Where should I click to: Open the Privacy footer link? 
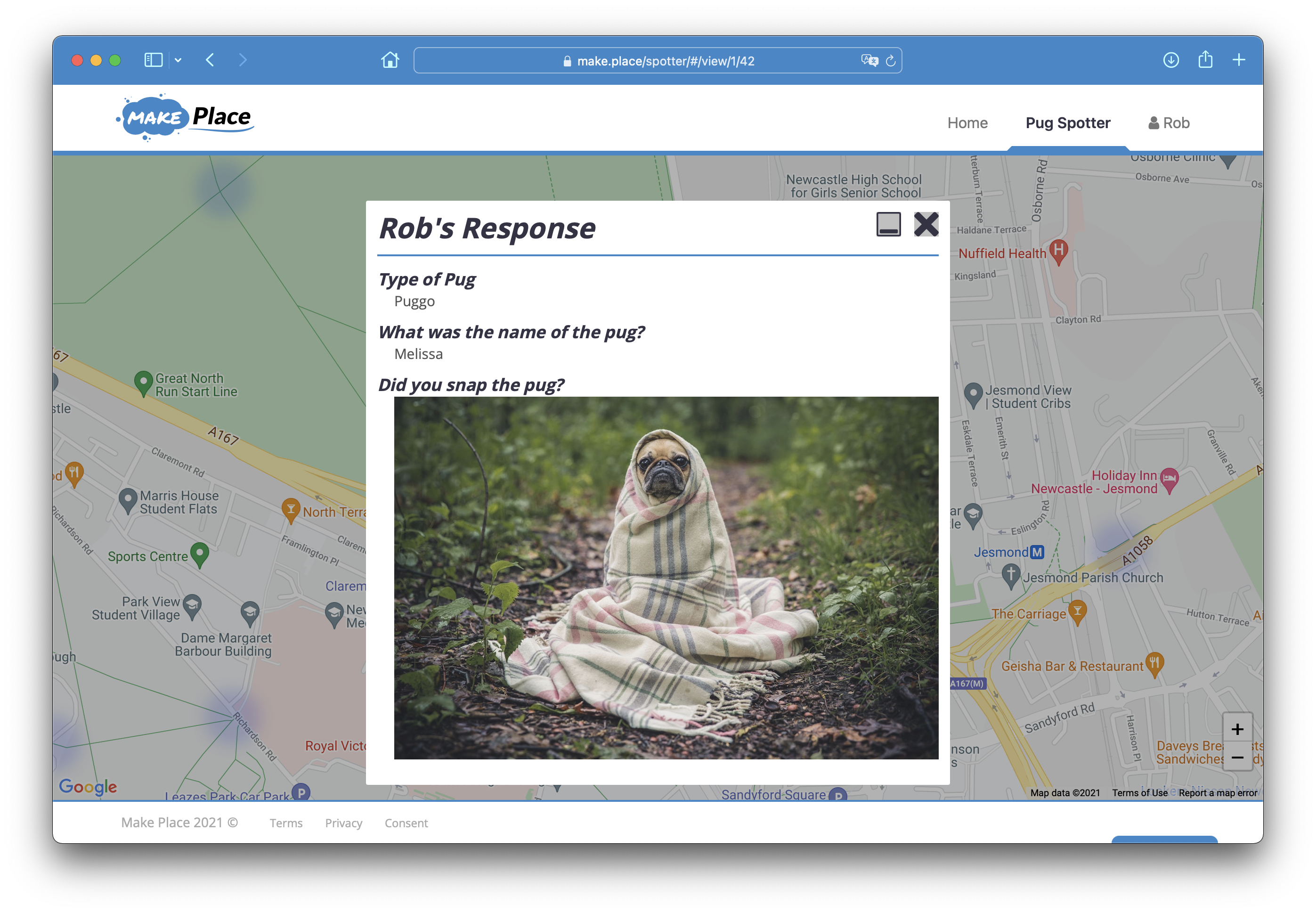coord(343,823)
